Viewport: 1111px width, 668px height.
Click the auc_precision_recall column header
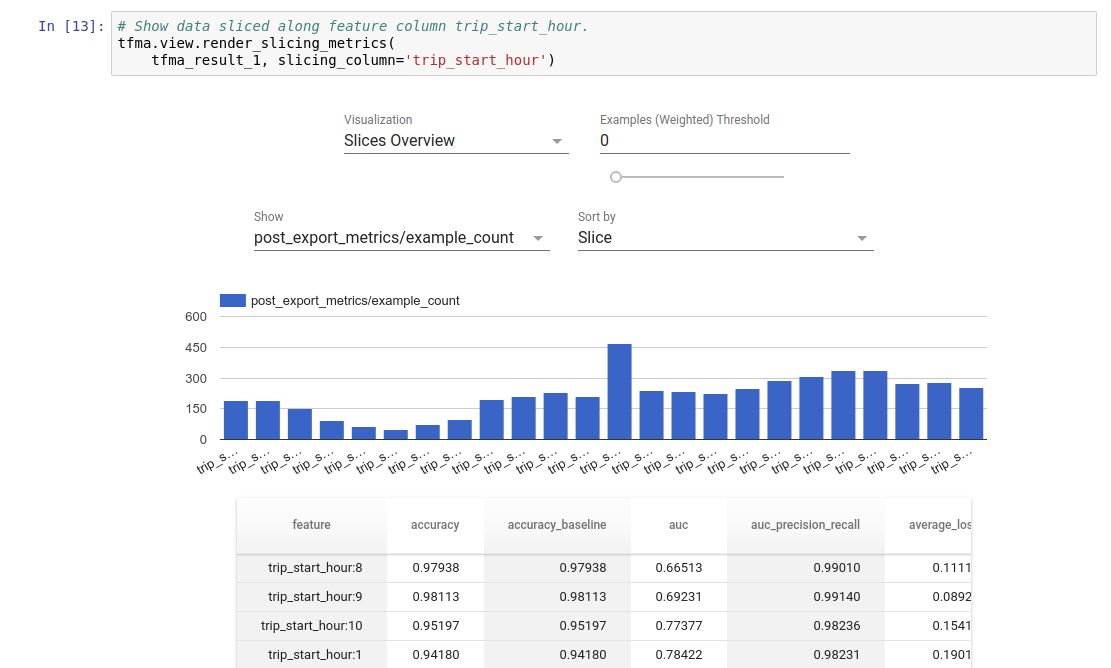point(805,524)
